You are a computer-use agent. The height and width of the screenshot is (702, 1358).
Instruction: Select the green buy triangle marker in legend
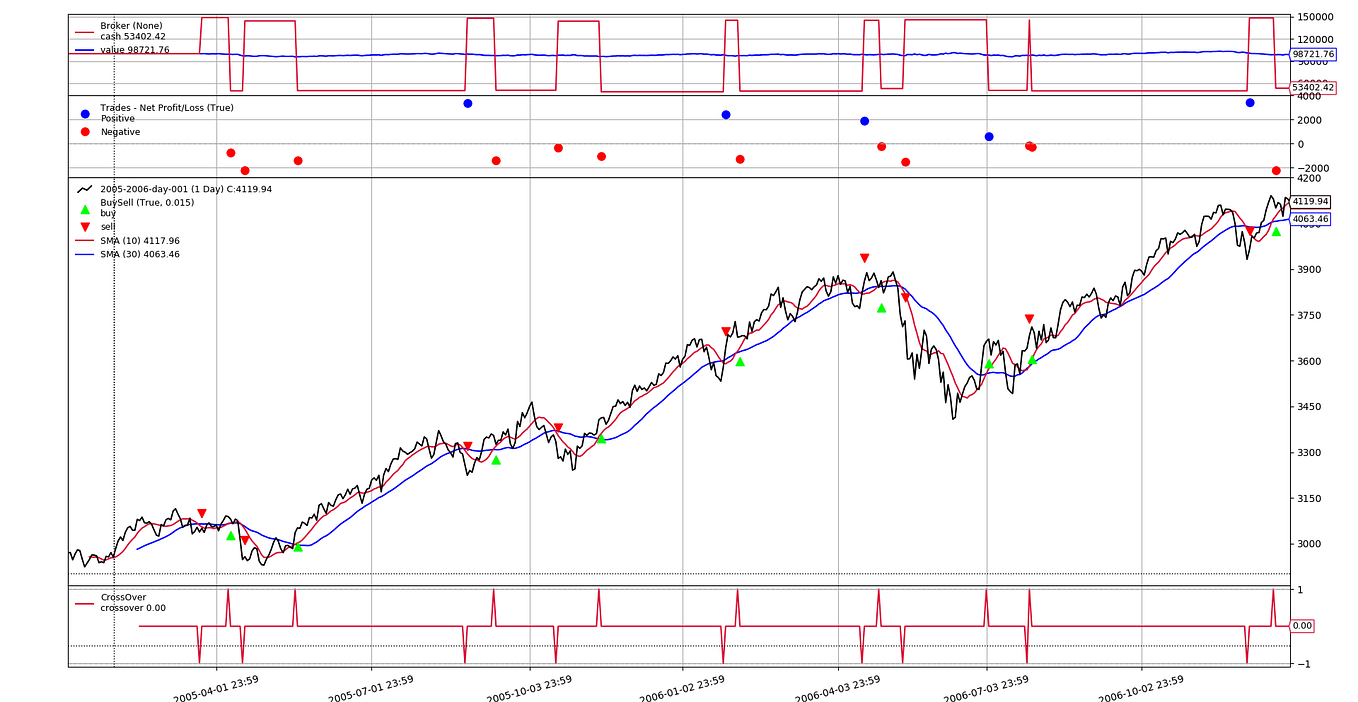[85, 210]
